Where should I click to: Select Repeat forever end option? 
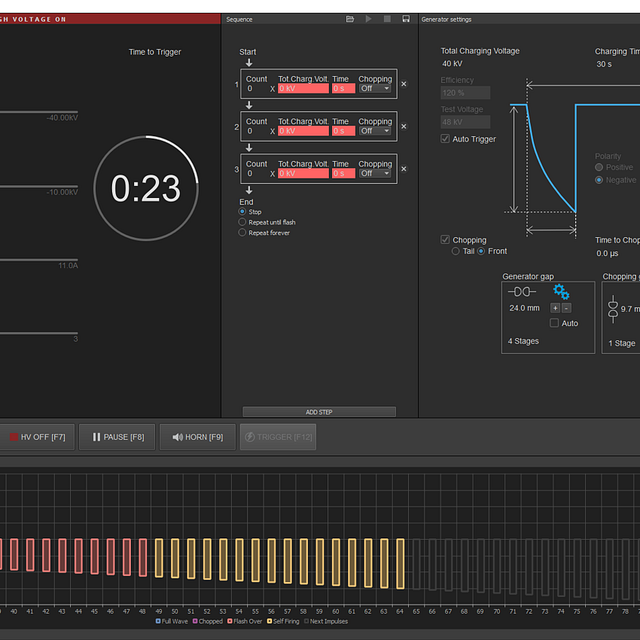pos(242,232)
